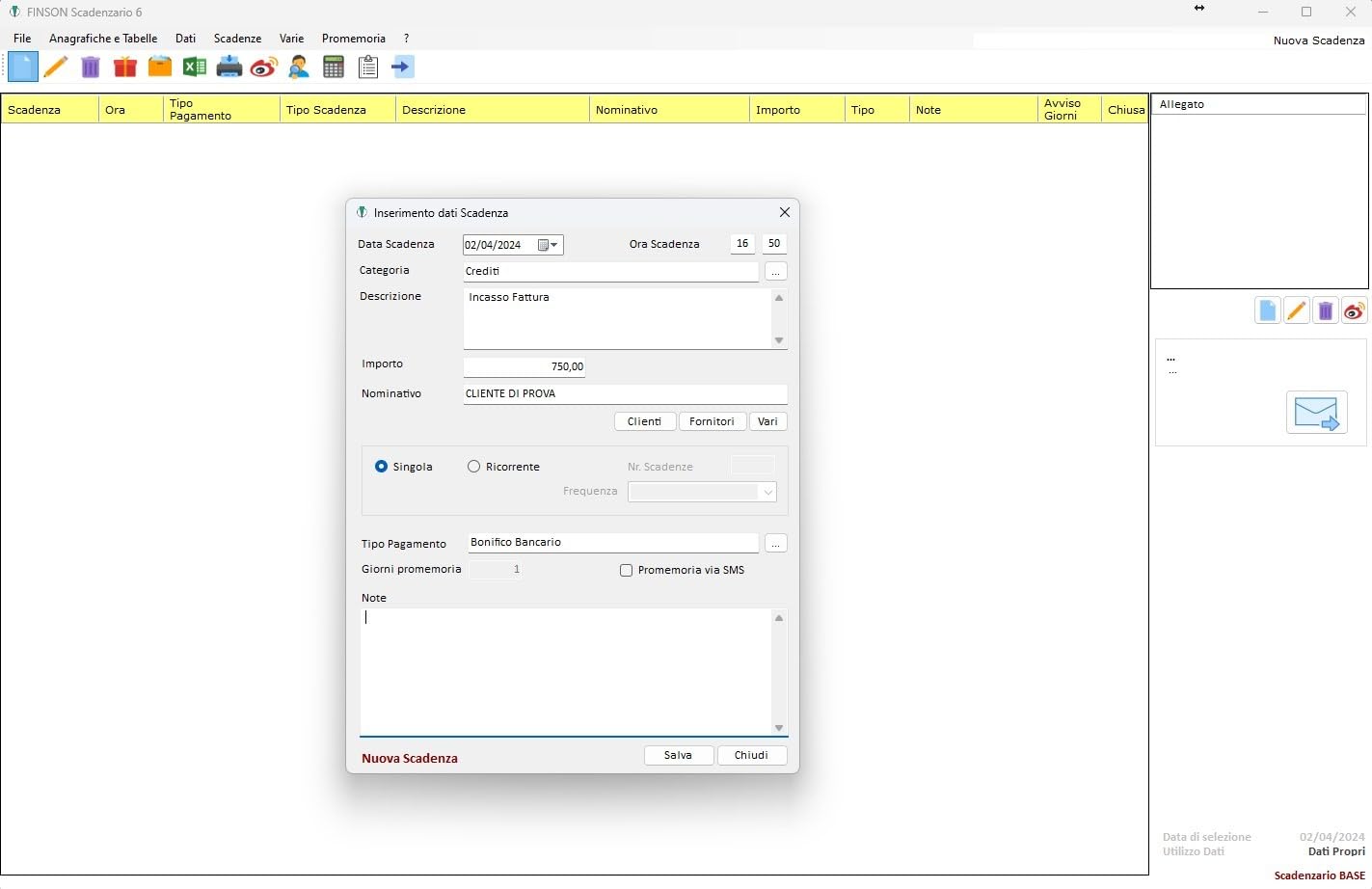The image size is (1372, 889).
Task: Click the Tipo Pagamento column header
Action: click(x=221, y=109)
